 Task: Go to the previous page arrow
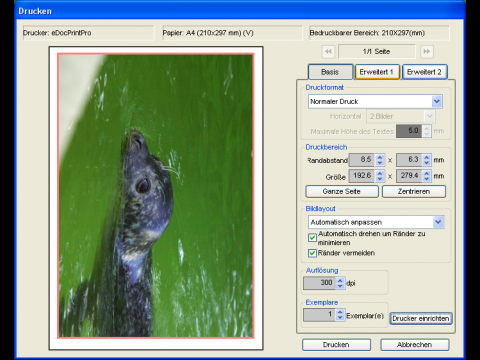(328, 52)
